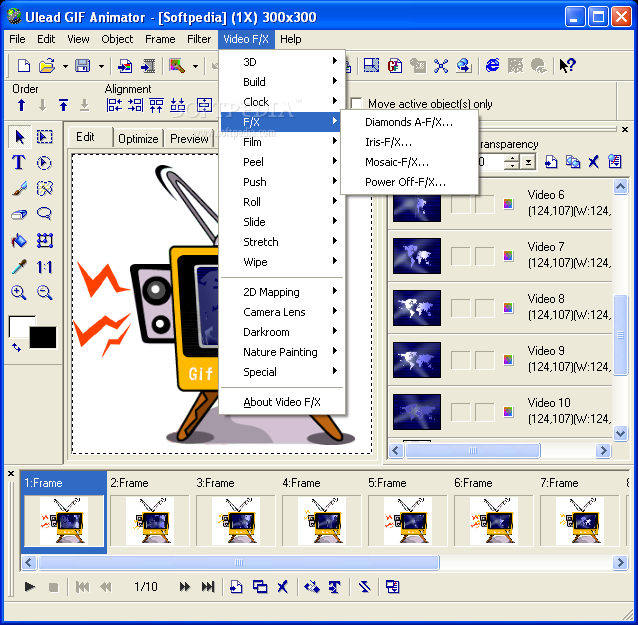This screenshot has width=638, height=625.
Task: Select the Eraser tool
Action: click(x=19, y=214)
